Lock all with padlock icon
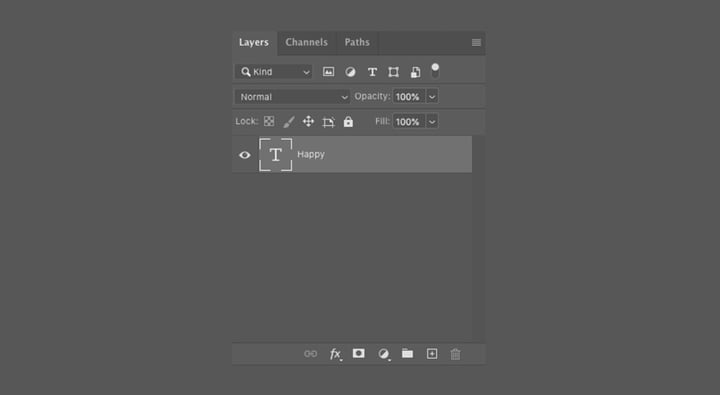This screenshot has height=395, width=720. 349,121
